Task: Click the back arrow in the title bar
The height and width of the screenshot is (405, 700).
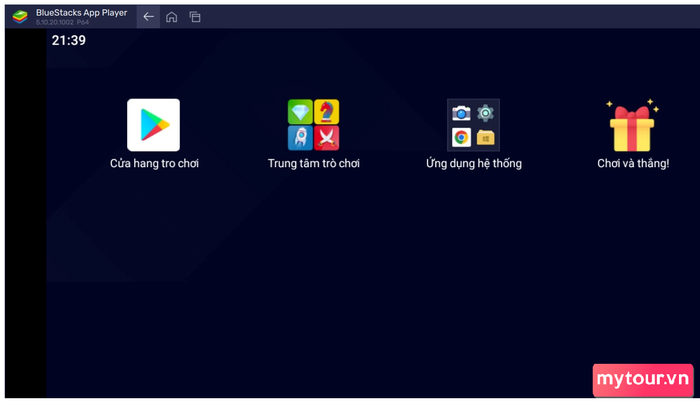Action: tap(148, 17)
